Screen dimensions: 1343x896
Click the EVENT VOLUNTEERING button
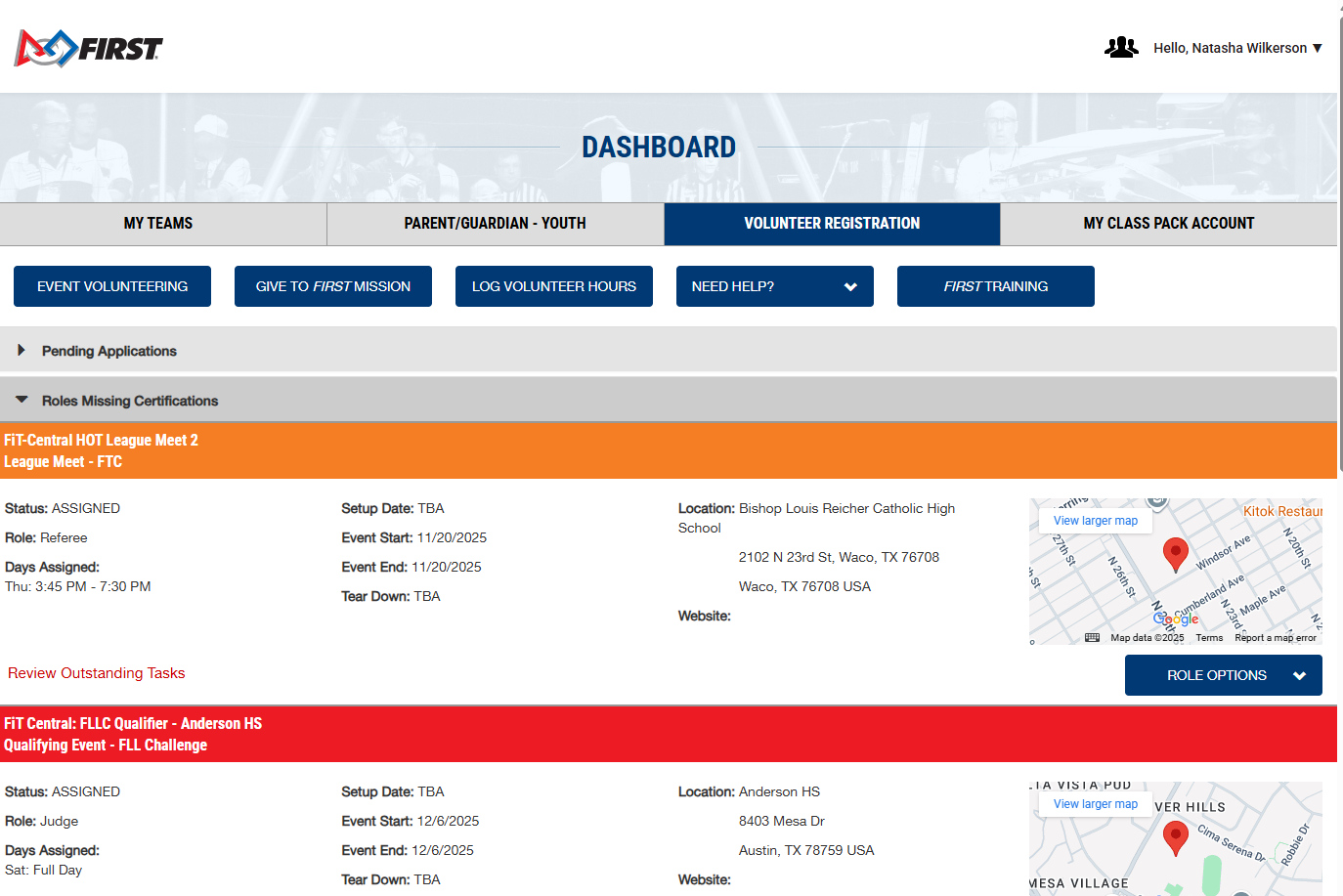[x=111, y=286]
